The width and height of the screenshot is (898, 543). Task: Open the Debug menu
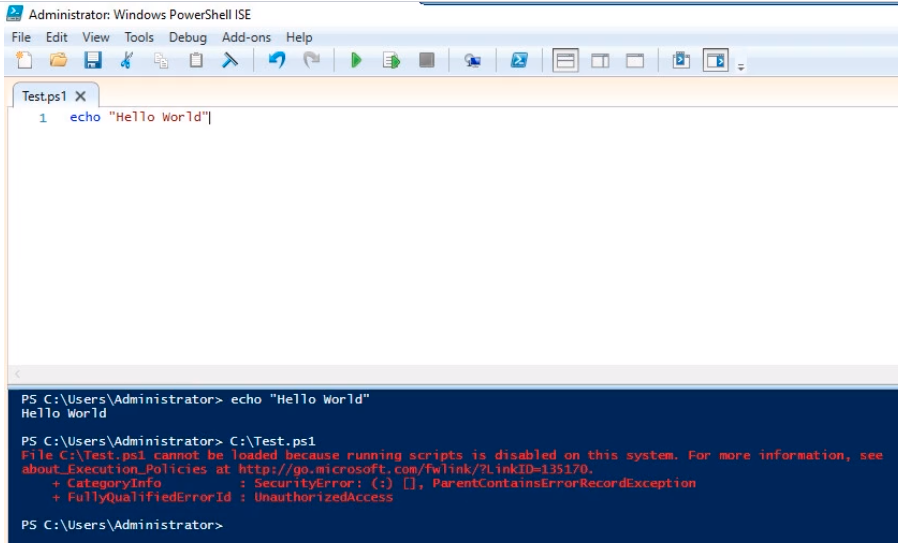pos(187,37)
